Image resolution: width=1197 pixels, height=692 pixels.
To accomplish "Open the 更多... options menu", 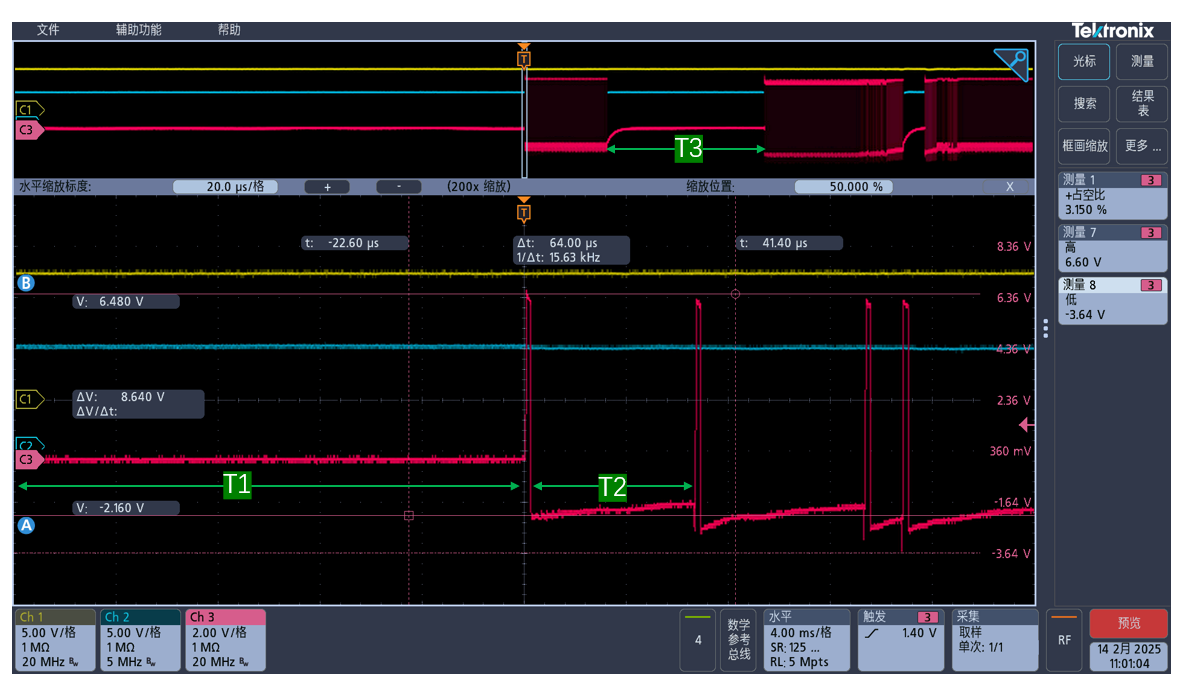I will [1141, 145].
